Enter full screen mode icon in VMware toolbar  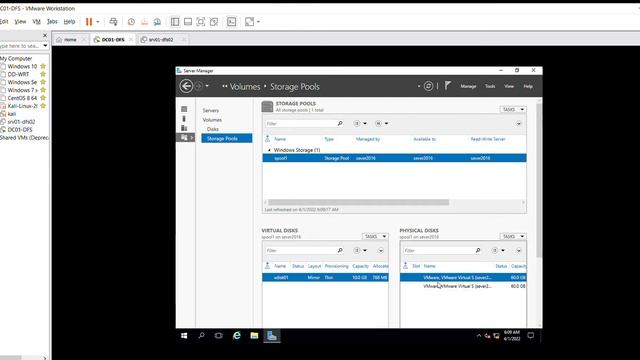pyautogui.click(x=201, y=22)
